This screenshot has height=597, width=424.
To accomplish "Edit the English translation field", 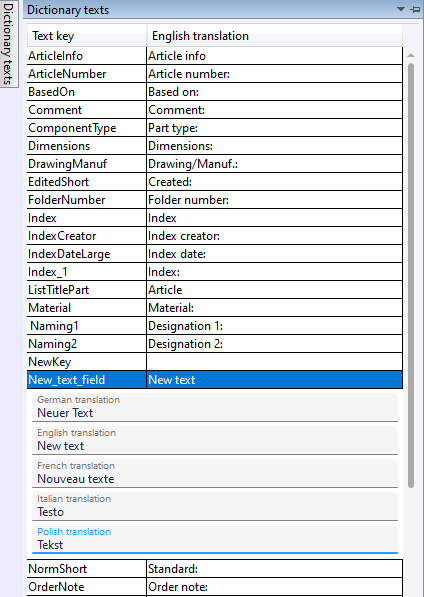I will [215, 441].
